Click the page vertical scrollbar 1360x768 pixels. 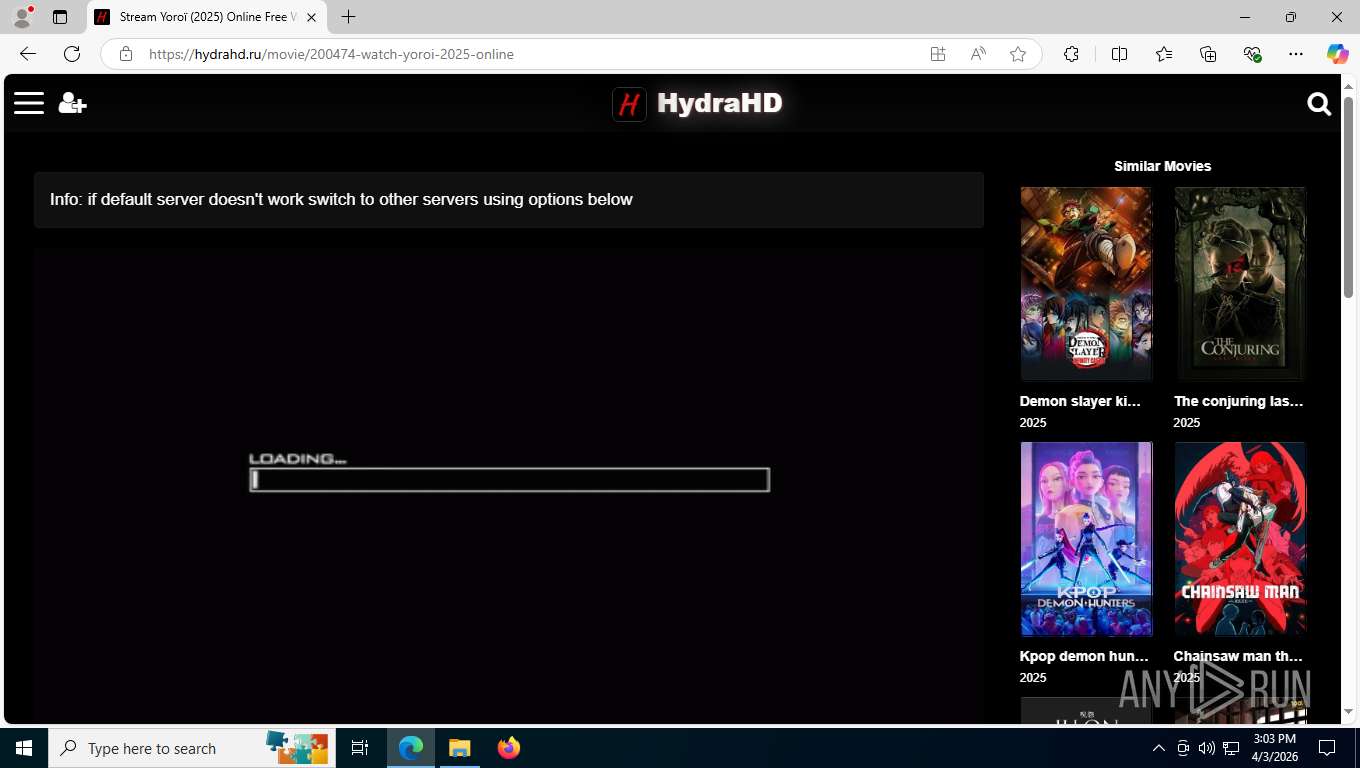[x=1348, y=196]
